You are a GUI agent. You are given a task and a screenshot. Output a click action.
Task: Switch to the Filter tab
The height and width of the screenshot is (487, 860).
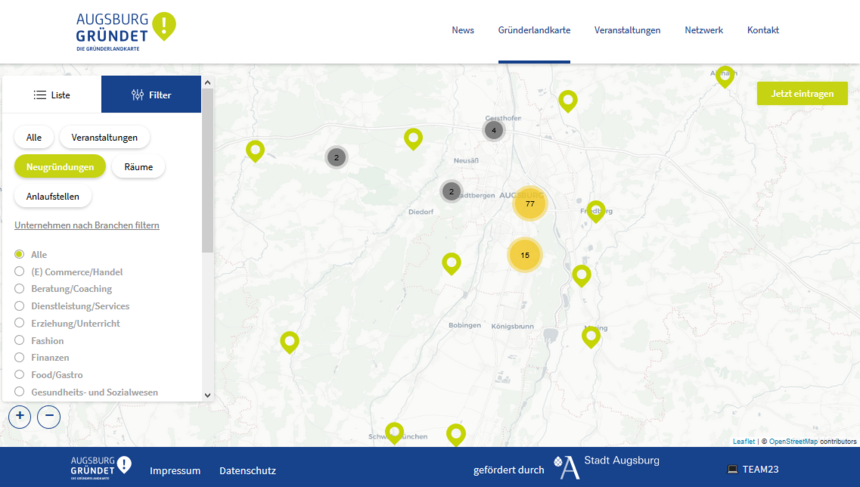pyautogui.click(x=151, y=94)
